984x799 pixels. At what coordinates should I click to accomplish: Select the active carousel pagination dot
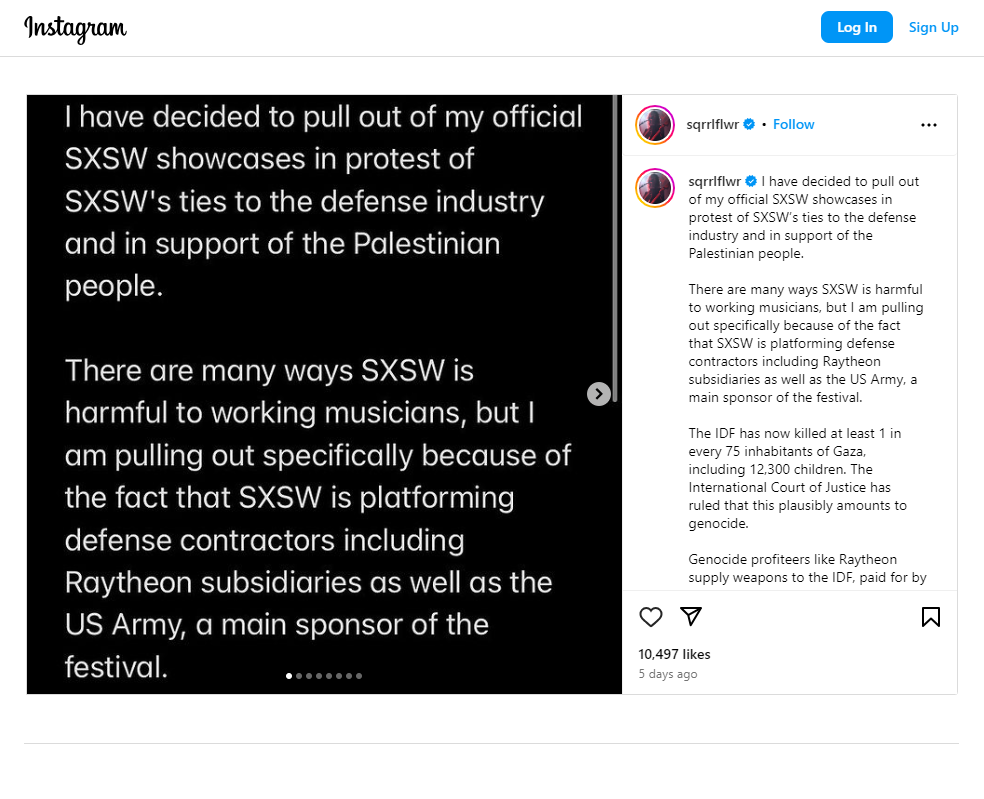coord(289,675)
